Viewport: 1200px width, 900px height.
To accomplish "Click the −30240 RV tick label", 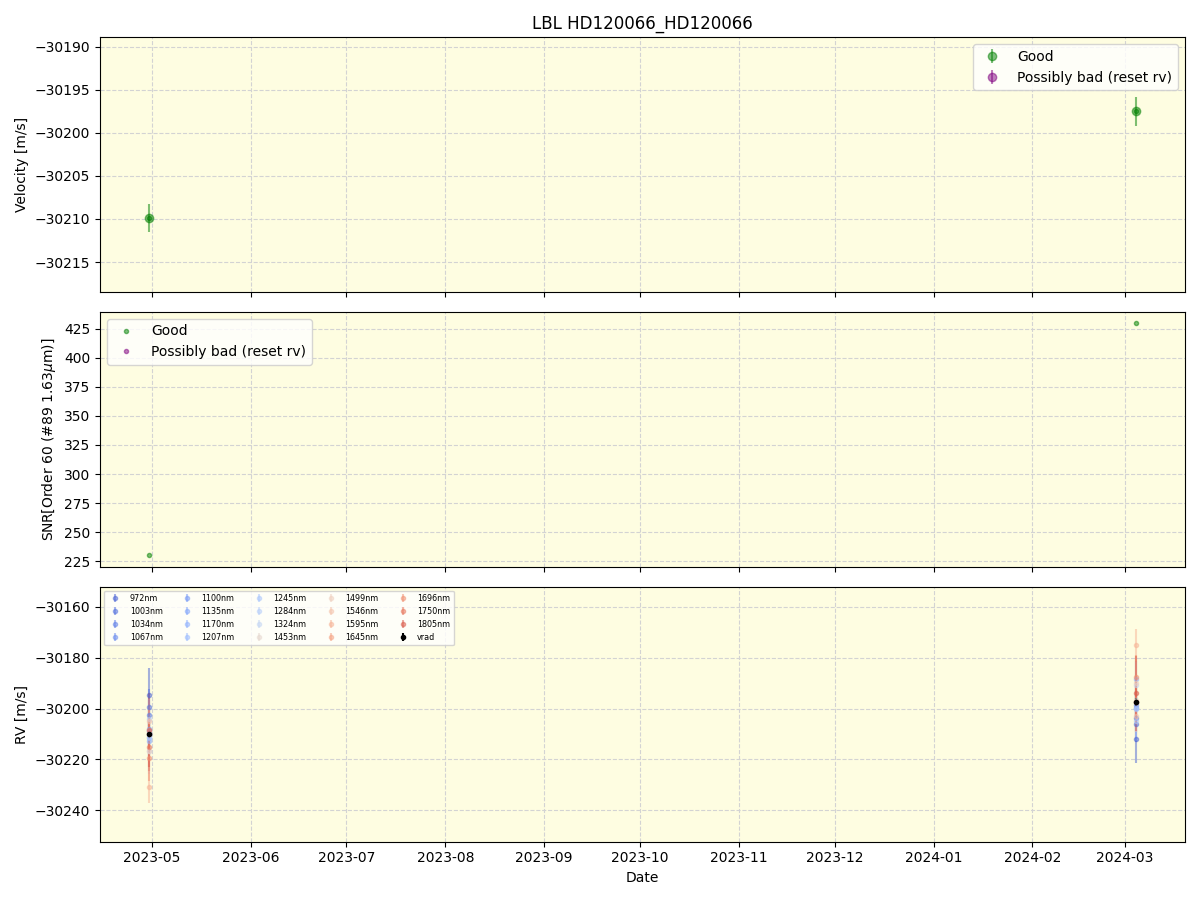I will (64, 811).
